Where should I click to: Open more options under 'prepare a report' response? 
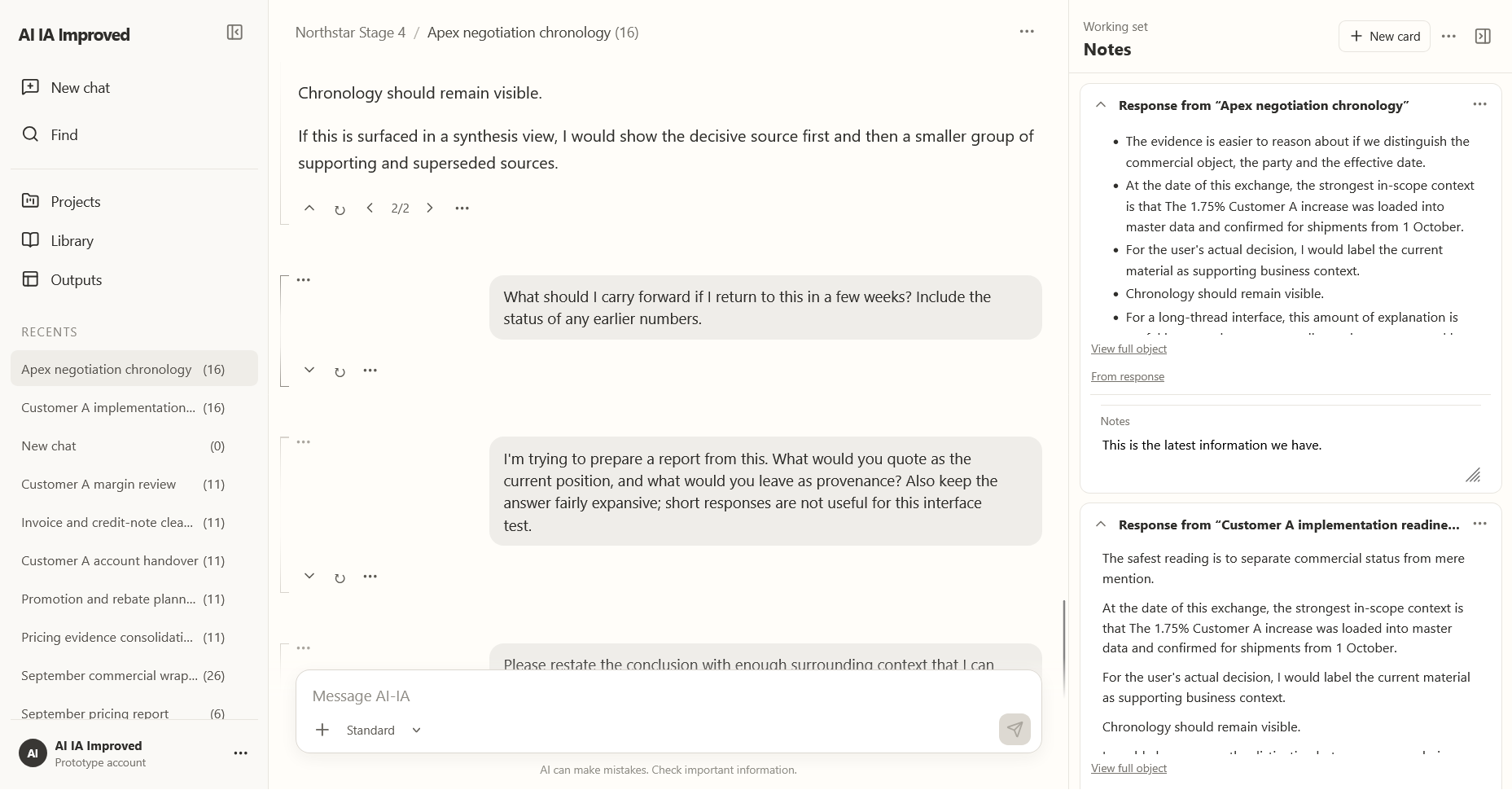tap(370, 577)
